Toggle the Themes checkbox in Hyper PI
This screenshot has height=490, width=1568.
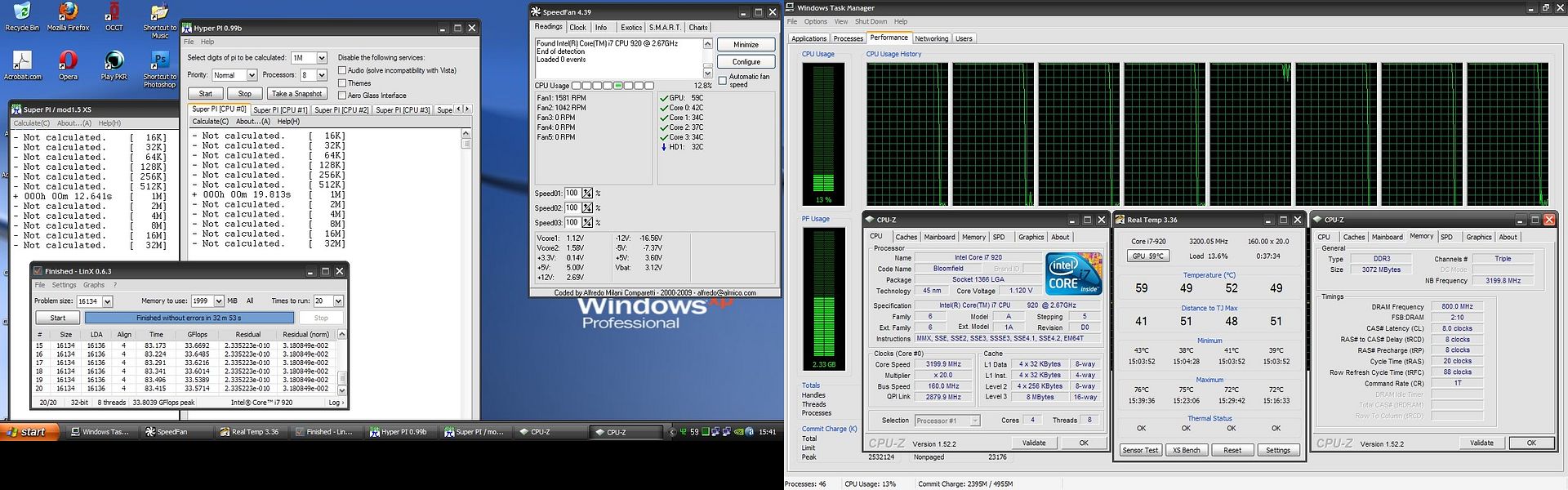(x=343, y=82)
